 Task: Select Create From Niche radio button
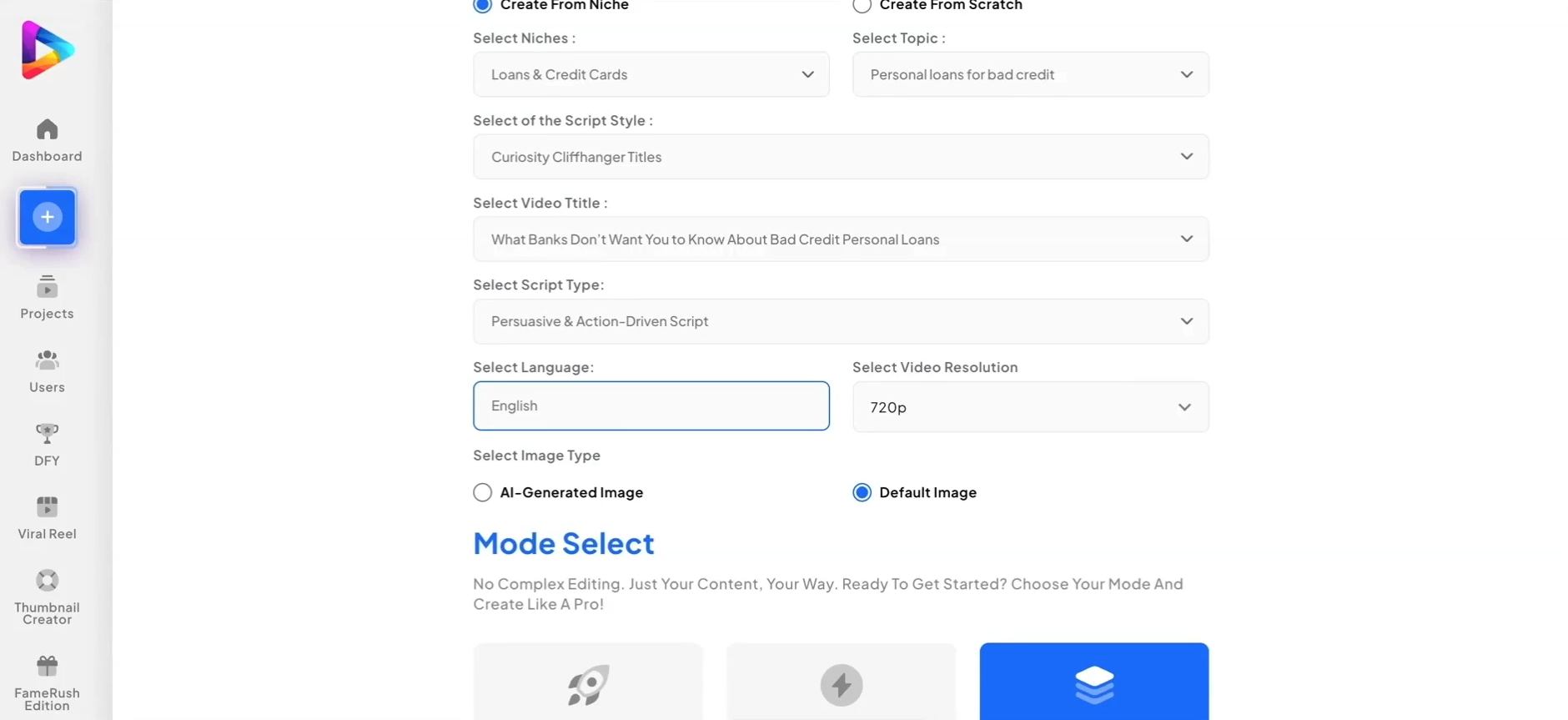pos(482,5)
